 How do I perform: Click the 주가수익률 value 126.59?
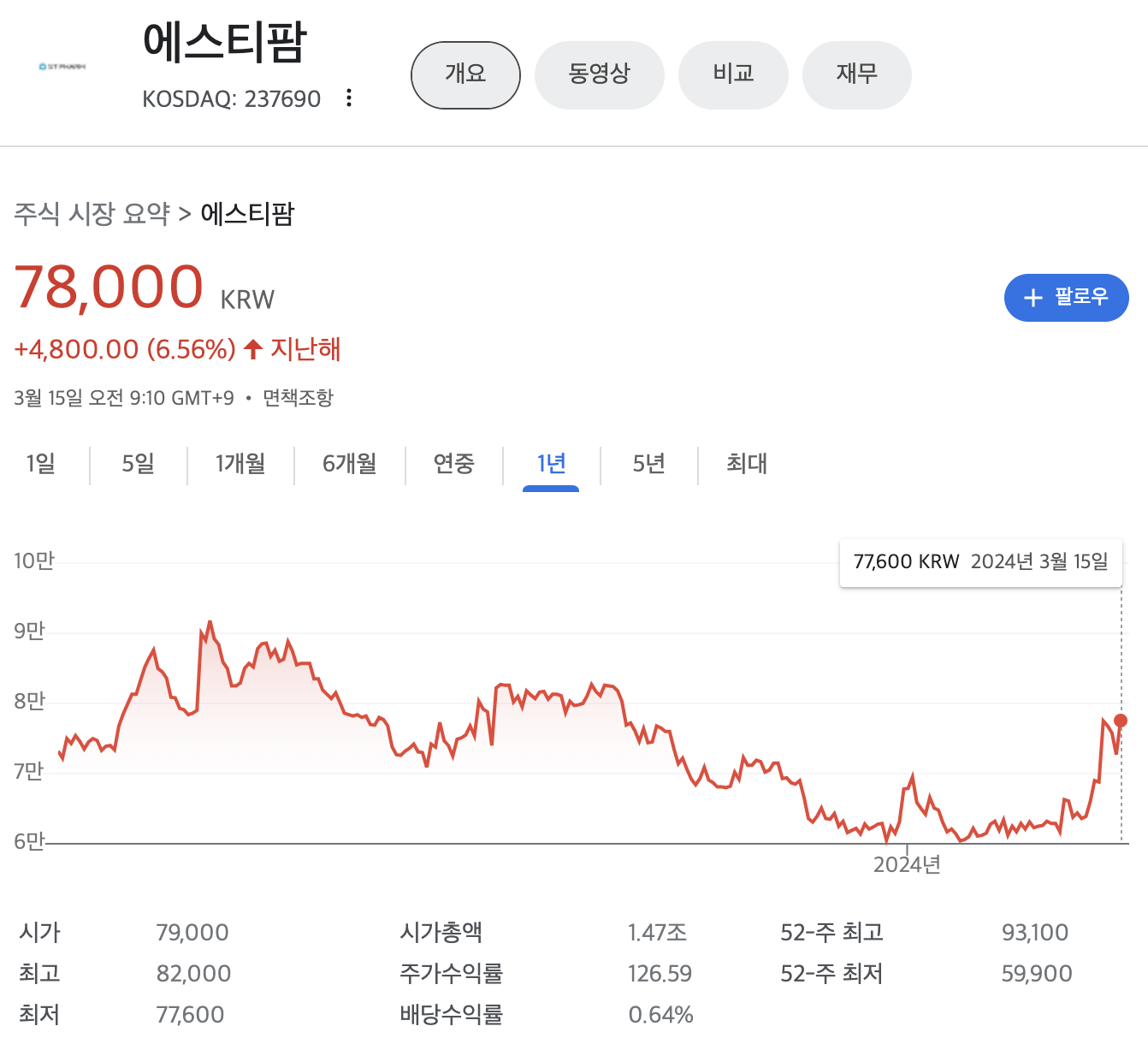pyautogui.click(x=660, y=974)
